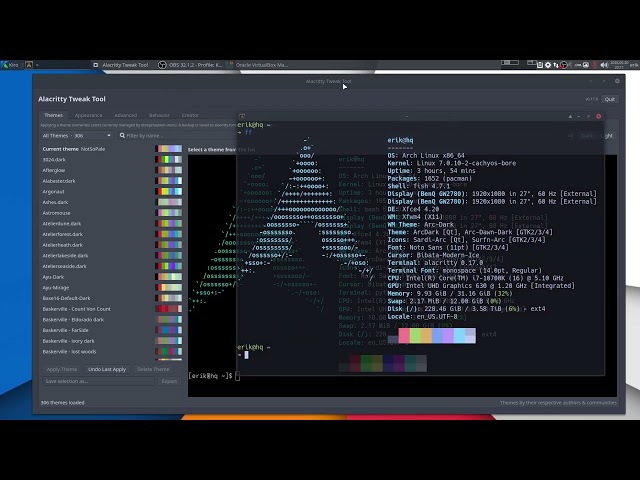This screenshot has width=640, height=480.
Task: Select the Atelierdune.dark theme
Action: pyautogui.click(x=62, y=224)
